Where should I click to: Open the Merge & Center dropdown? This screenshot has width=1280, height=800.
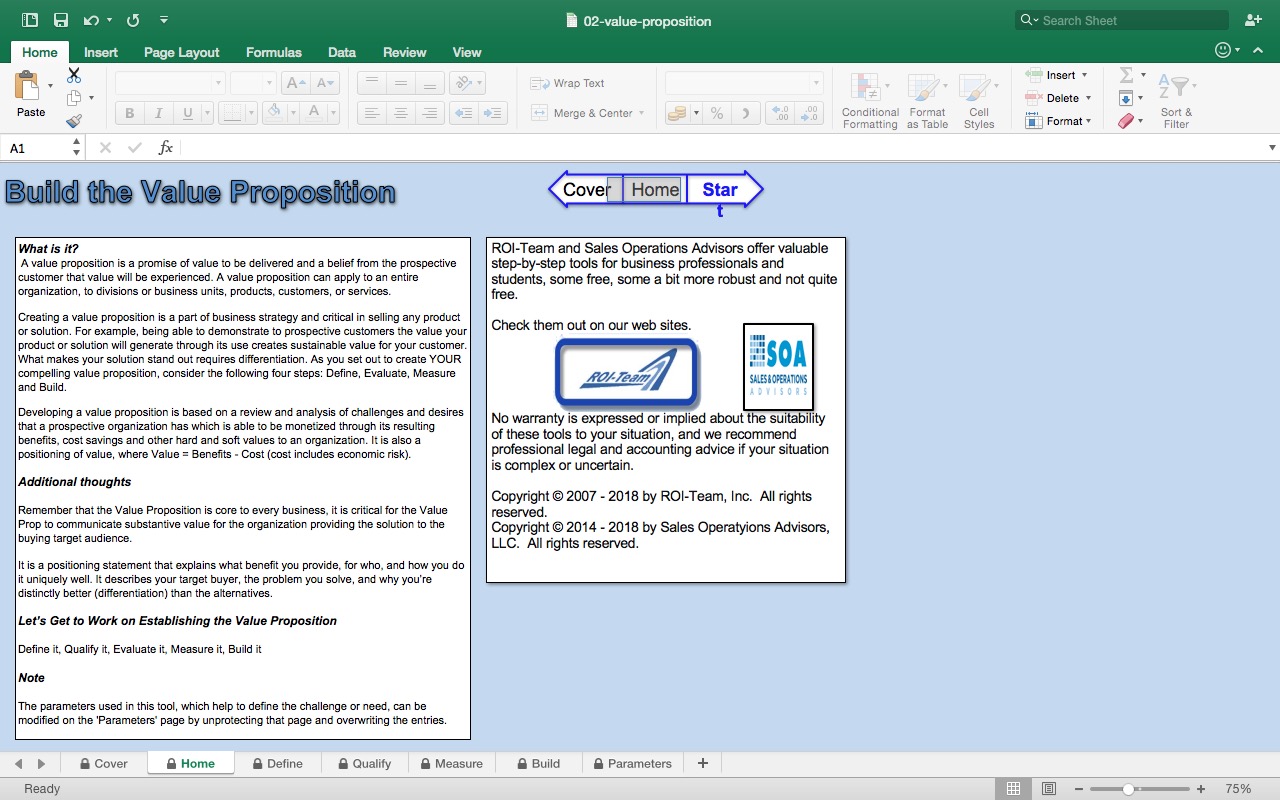[643, 113]
